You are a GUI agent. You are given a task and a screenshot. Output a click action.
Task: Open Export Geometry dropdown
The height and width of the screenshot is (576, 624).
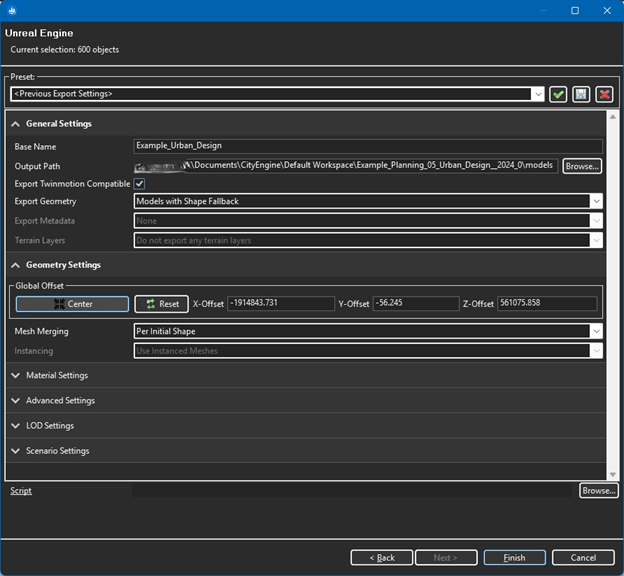596,201
